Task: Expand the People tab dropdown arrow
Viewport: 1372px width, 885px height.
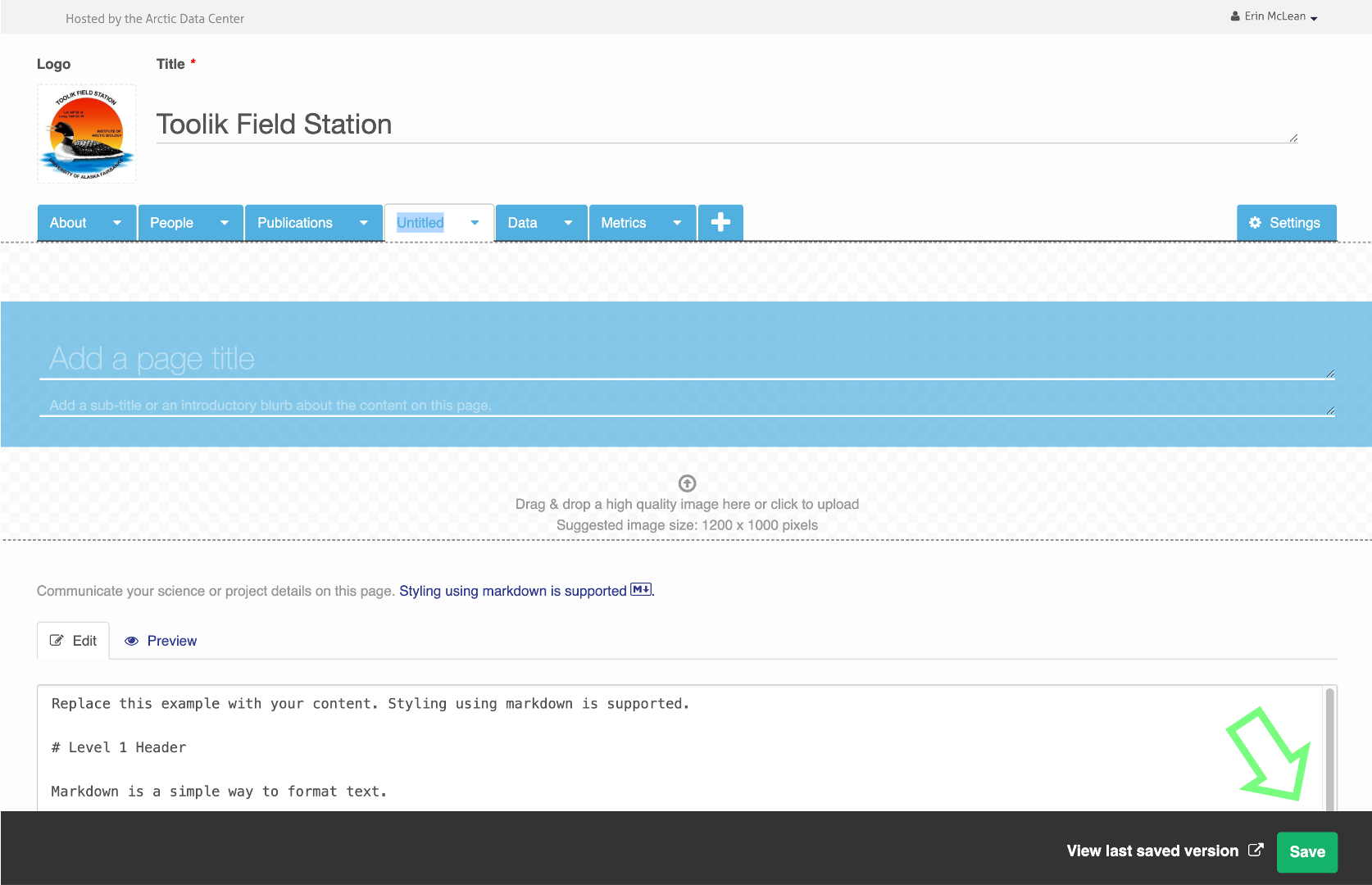Action: (x=224, y=223)
